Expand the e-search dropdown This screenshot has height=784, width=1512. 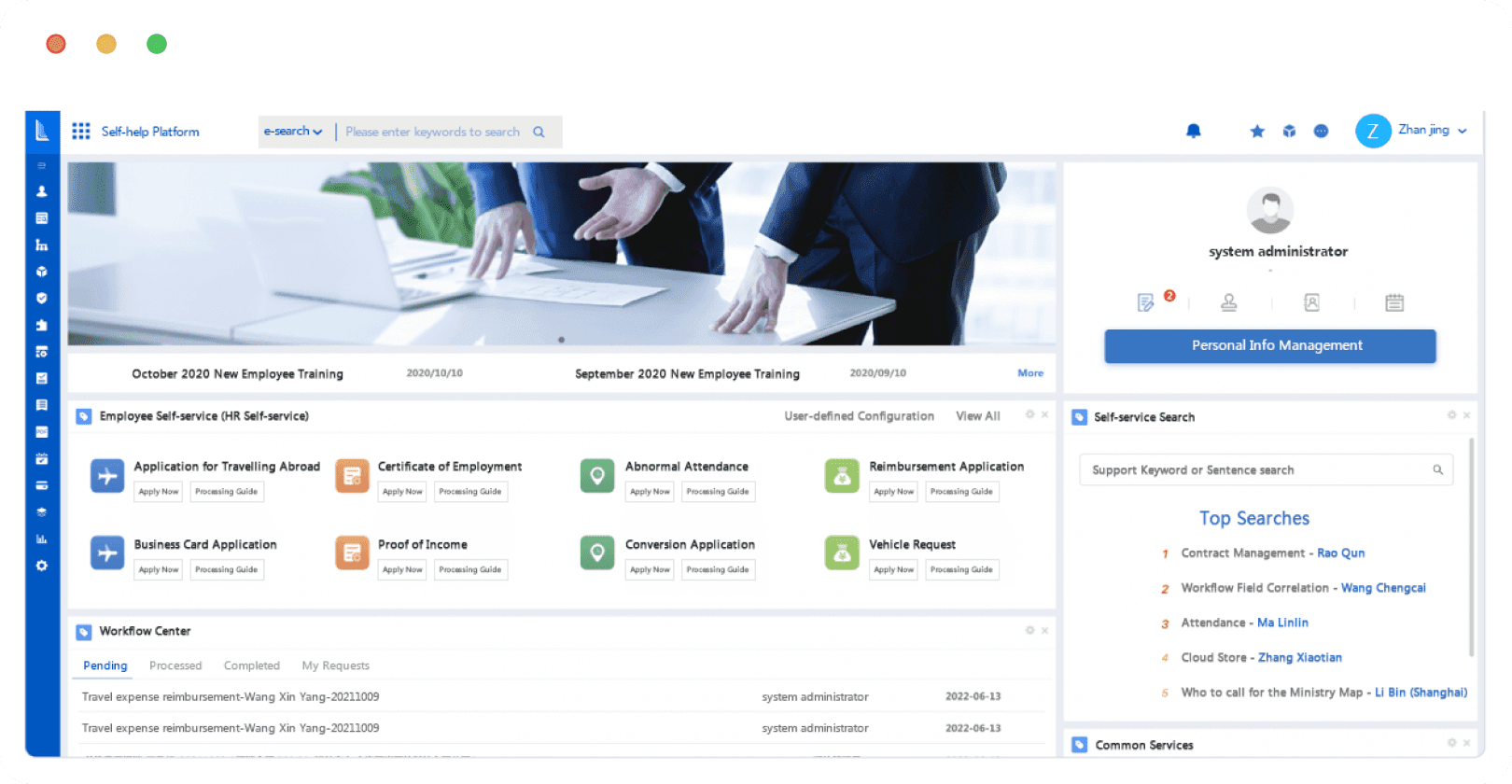tap(293, 132)
